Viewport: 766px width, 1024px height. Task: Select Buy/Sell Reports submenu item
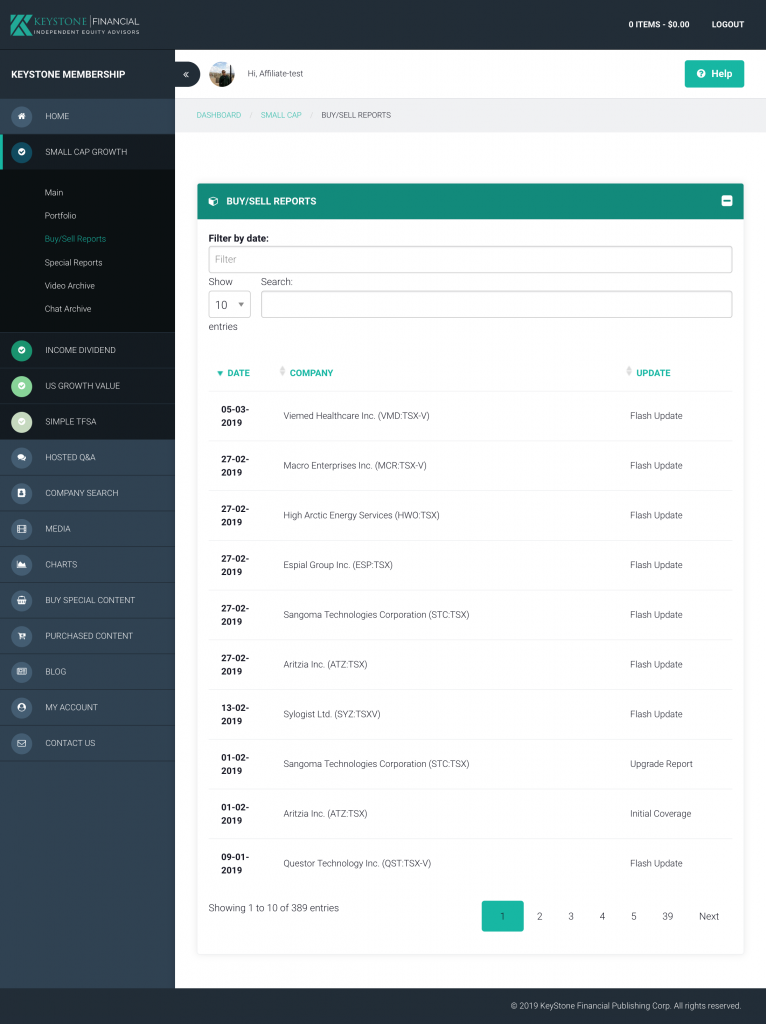pyautogui.click(x=75, y=239)
